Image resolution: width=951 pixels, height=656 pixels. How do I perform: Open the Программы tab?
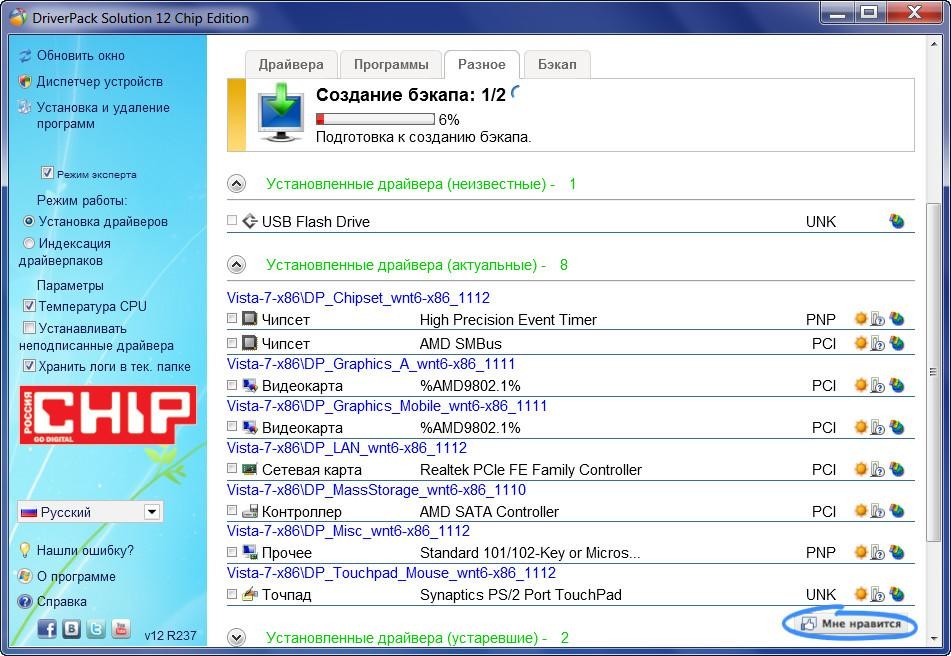(x=391, y=64)
